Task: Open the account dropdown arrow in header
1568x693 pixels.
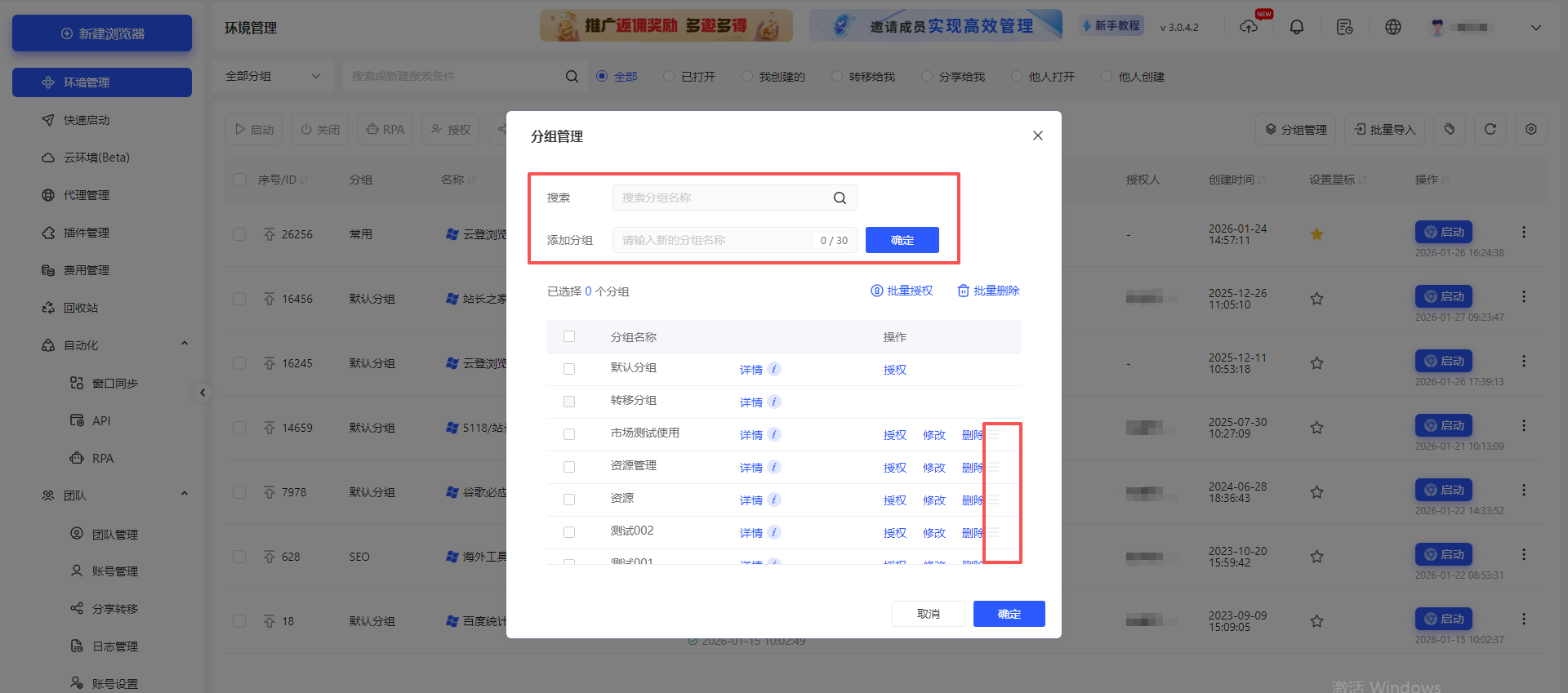Action: coord(1535,27)
